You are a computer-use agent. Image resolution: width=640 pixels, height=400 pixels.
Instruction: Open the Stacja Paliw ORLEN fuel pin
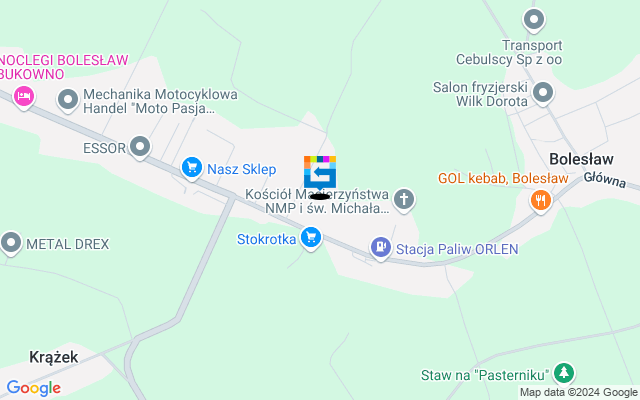[x=381, y=249]
